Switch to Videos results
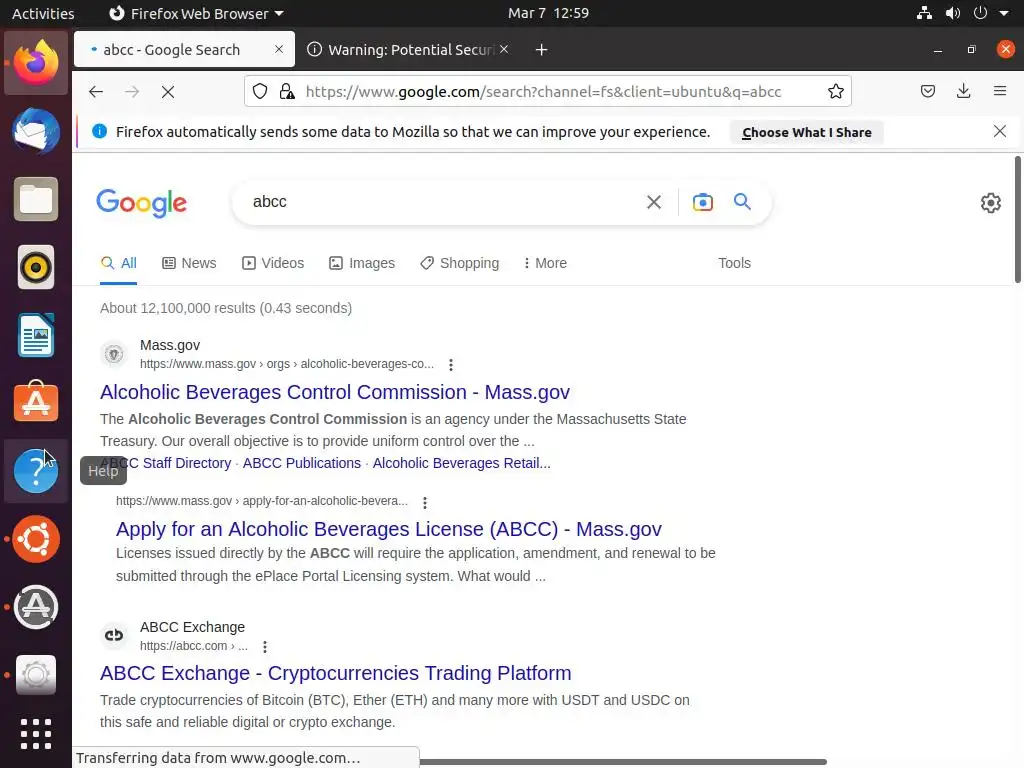This screenshot has height=768, width=1024. (273, 263)
